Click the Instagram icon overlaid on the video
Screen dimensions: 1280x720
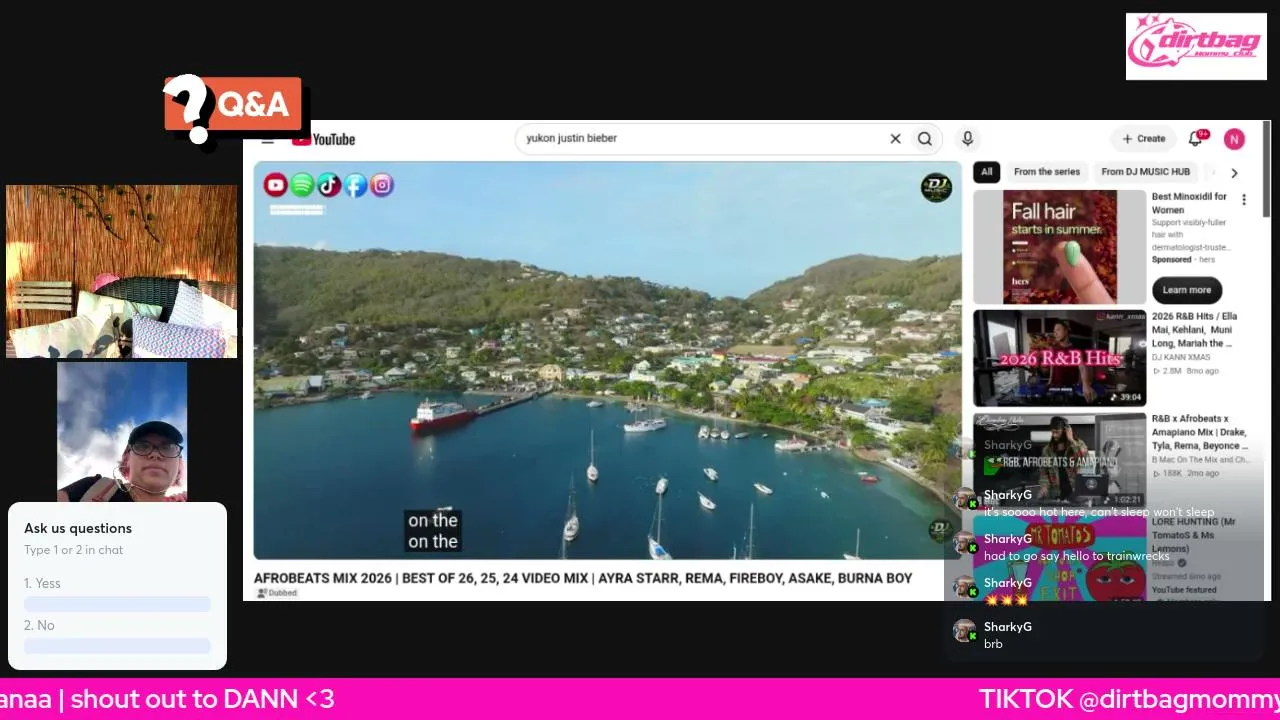pos(382,185)
